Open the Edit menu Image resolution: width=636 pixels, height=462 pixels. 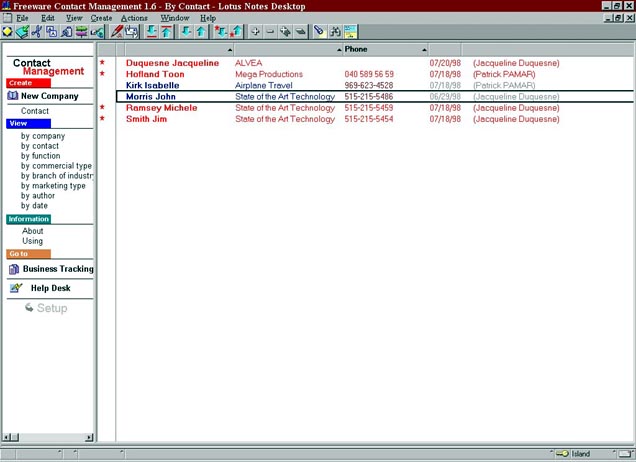47,18
